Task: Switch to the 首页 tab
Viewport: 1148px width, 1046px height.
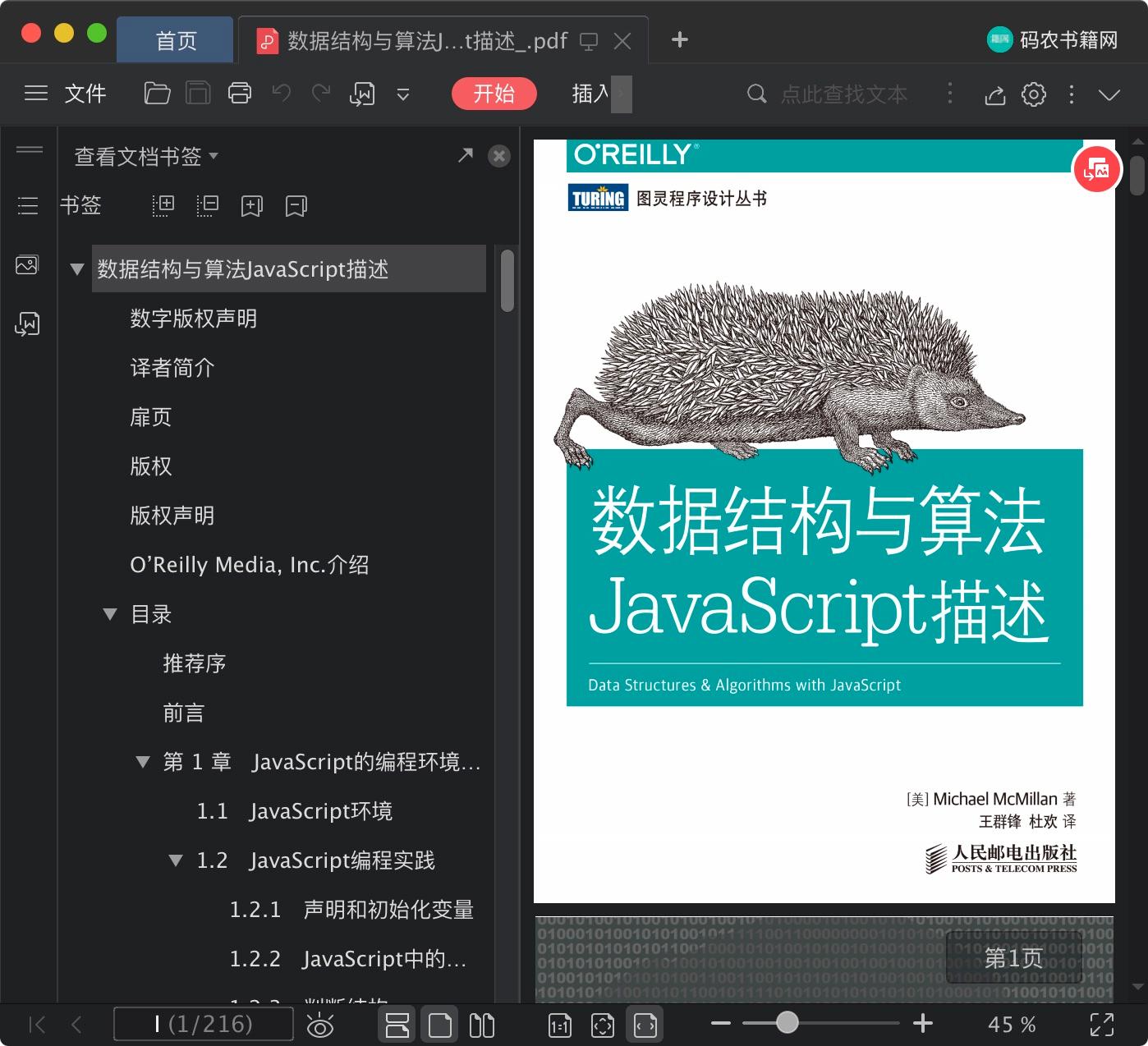Action: click(176, 40)
